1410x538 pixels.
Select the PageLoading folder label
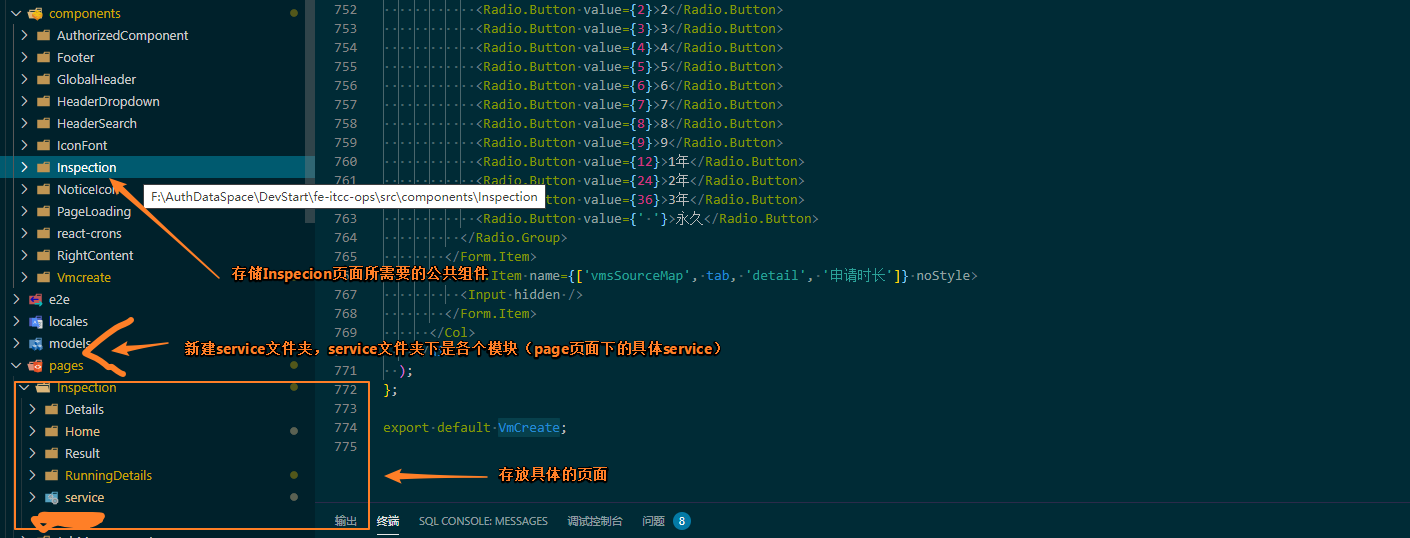click(x=94, y=211)
